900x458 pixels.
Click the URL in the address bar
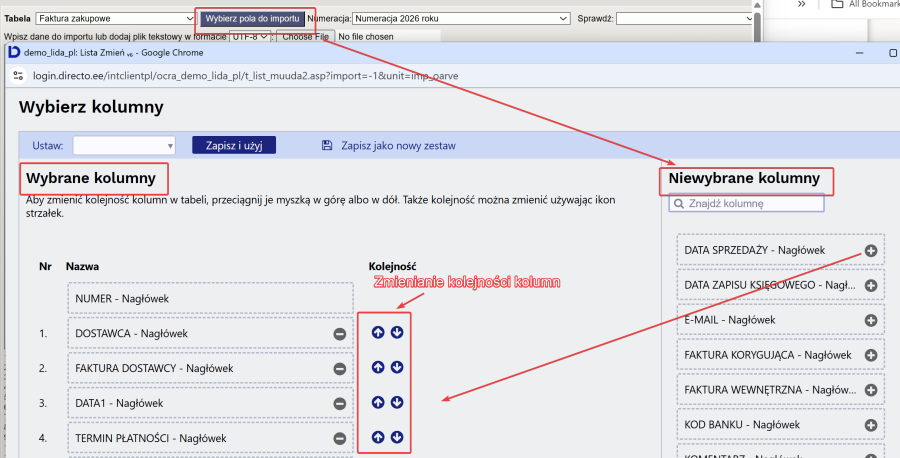(246, 76)
